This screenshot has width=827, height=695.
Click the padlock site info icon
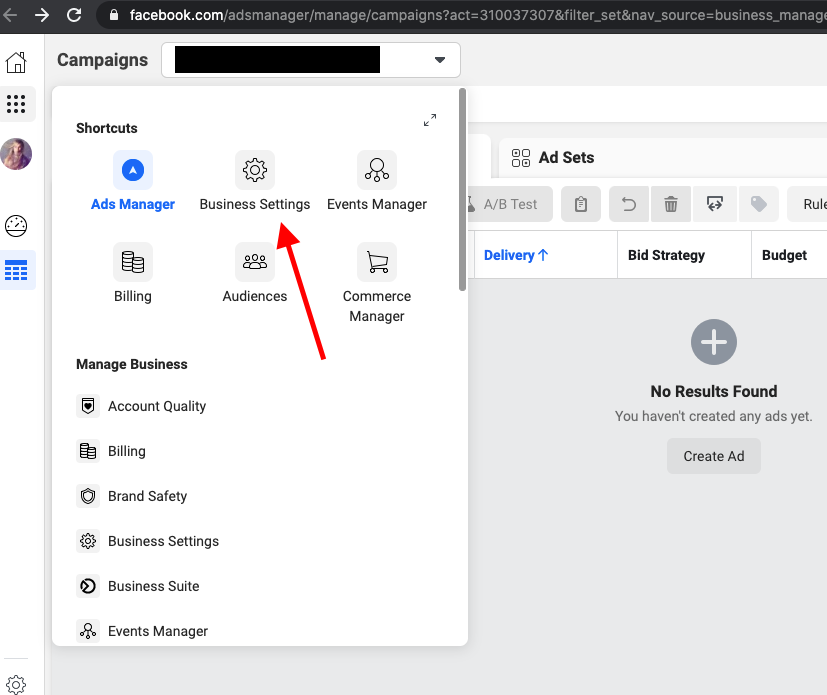coord(113,15)
